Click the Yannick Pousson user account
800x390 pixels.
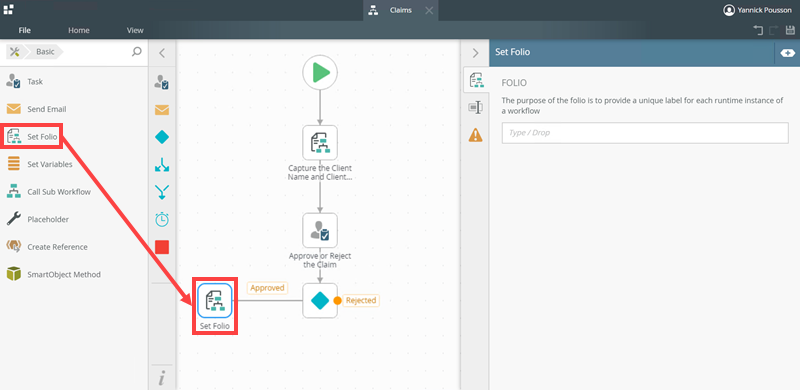coord(758,10)
